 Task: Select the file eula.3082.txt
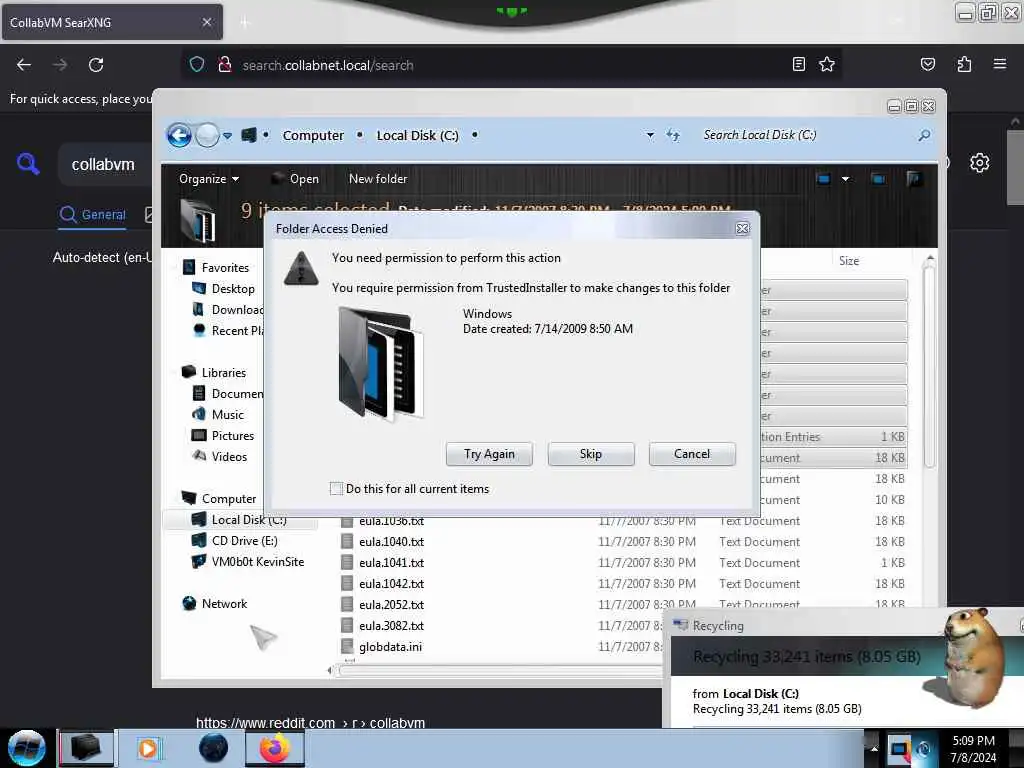pyautogui.click(x=391, y=626)
